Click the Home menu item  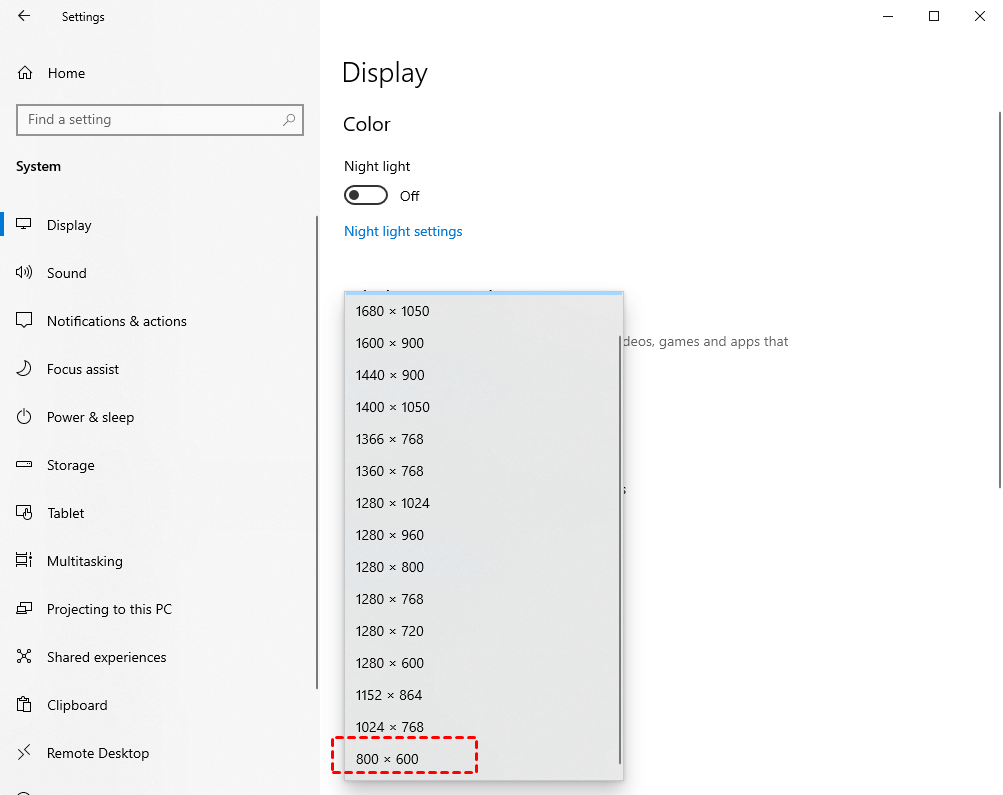pos(65,72)
